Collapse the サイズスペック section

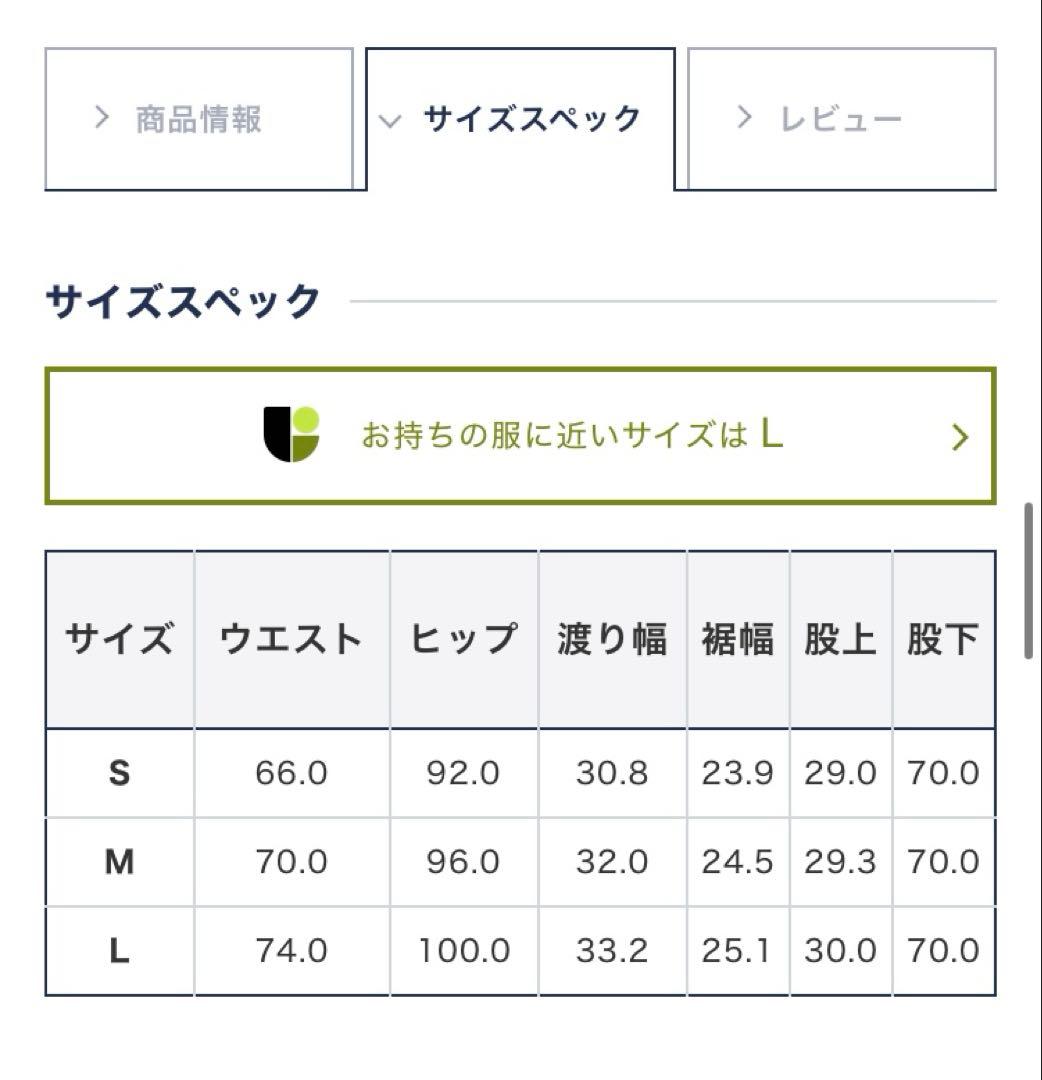(523, 117)
